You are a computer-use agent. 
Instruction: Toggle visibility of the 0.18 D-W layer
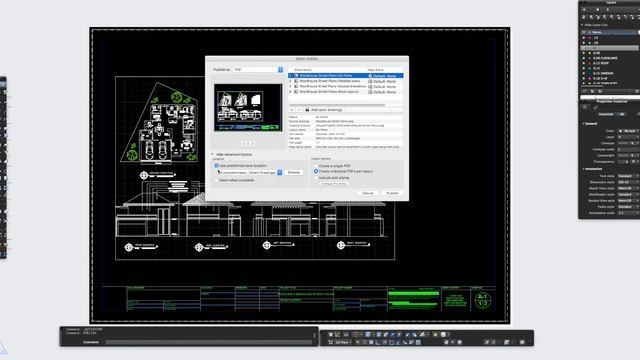(x=584, y=78)
